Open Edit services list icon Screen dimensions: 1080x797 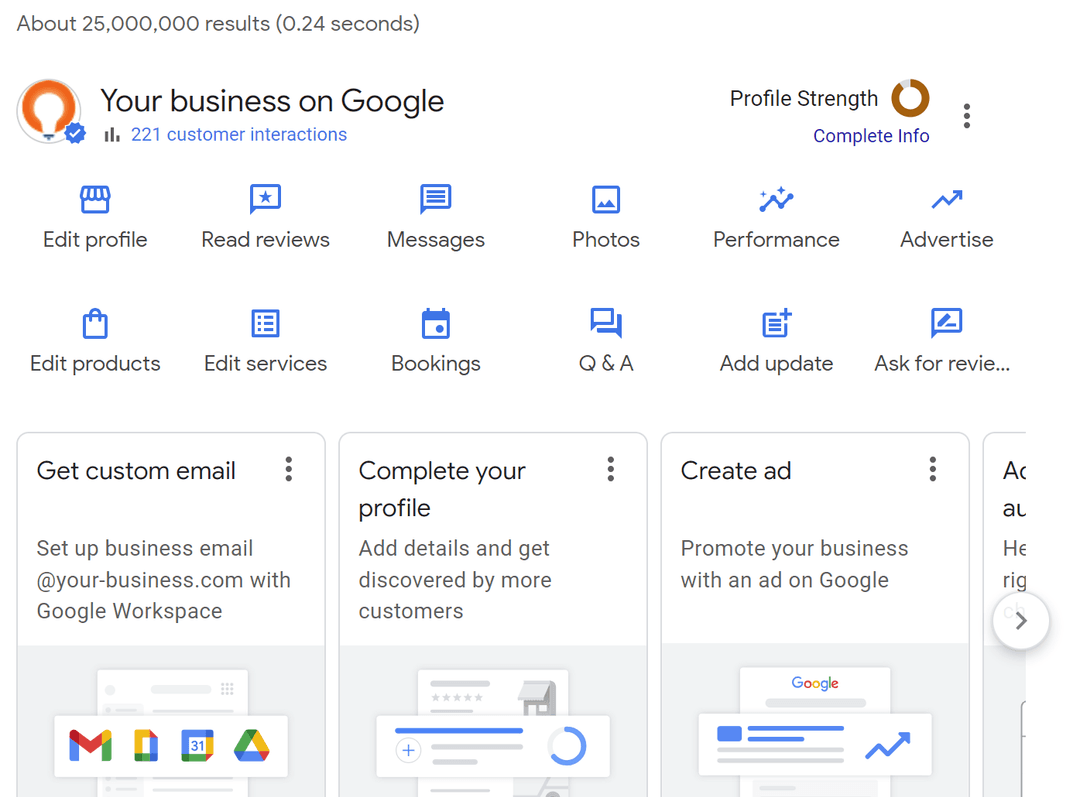pos(265,324)
